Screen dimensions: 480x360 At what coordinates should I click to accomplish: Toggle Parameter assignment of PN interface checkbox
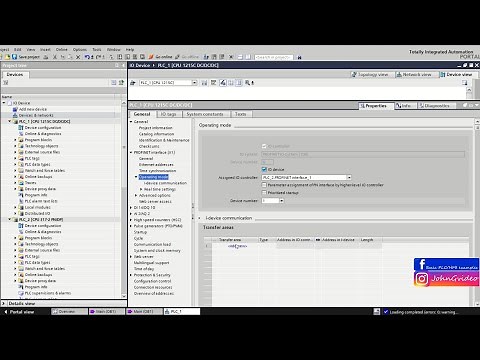coord(264,185)
